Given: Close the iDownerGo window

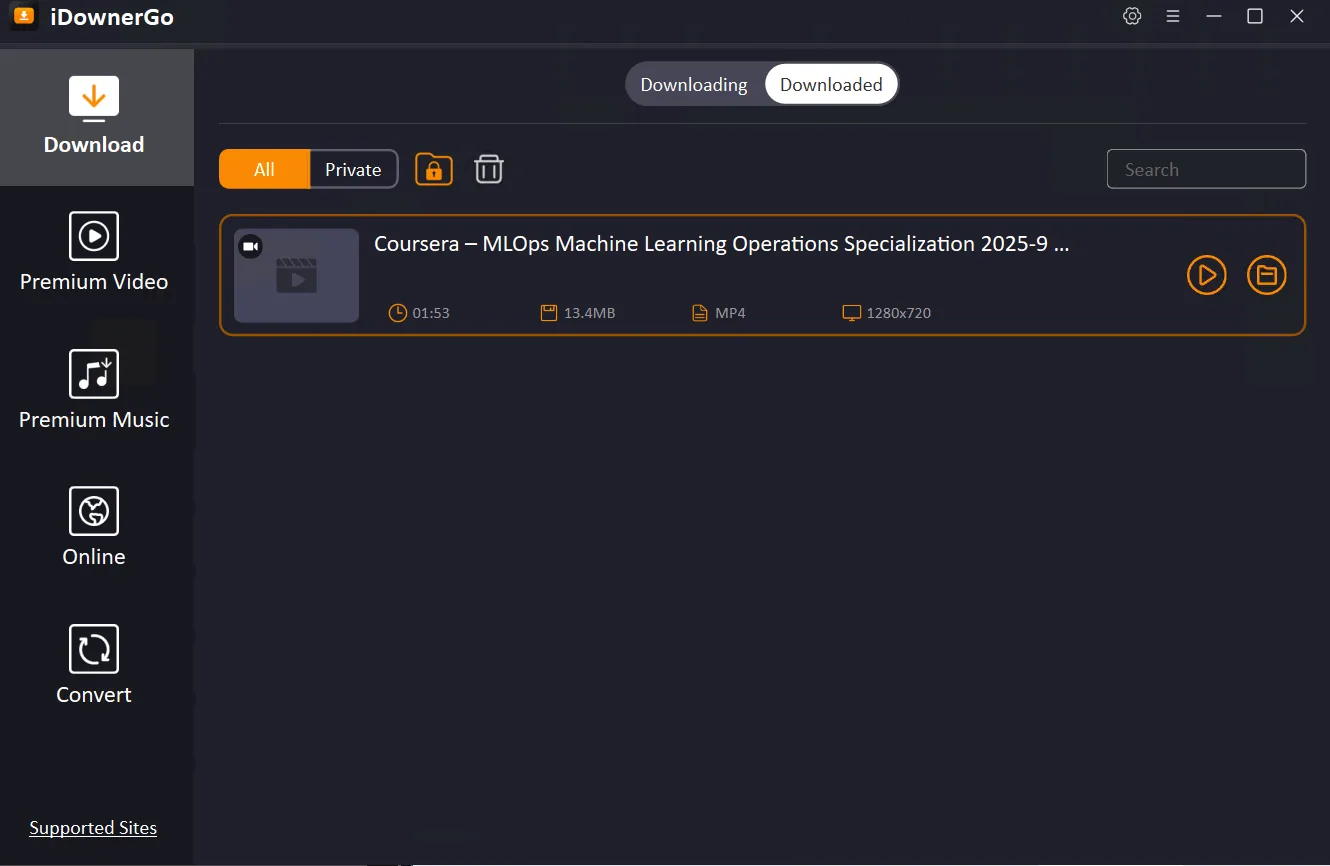Looking at the screenshot, I should tap(1297, 16).
